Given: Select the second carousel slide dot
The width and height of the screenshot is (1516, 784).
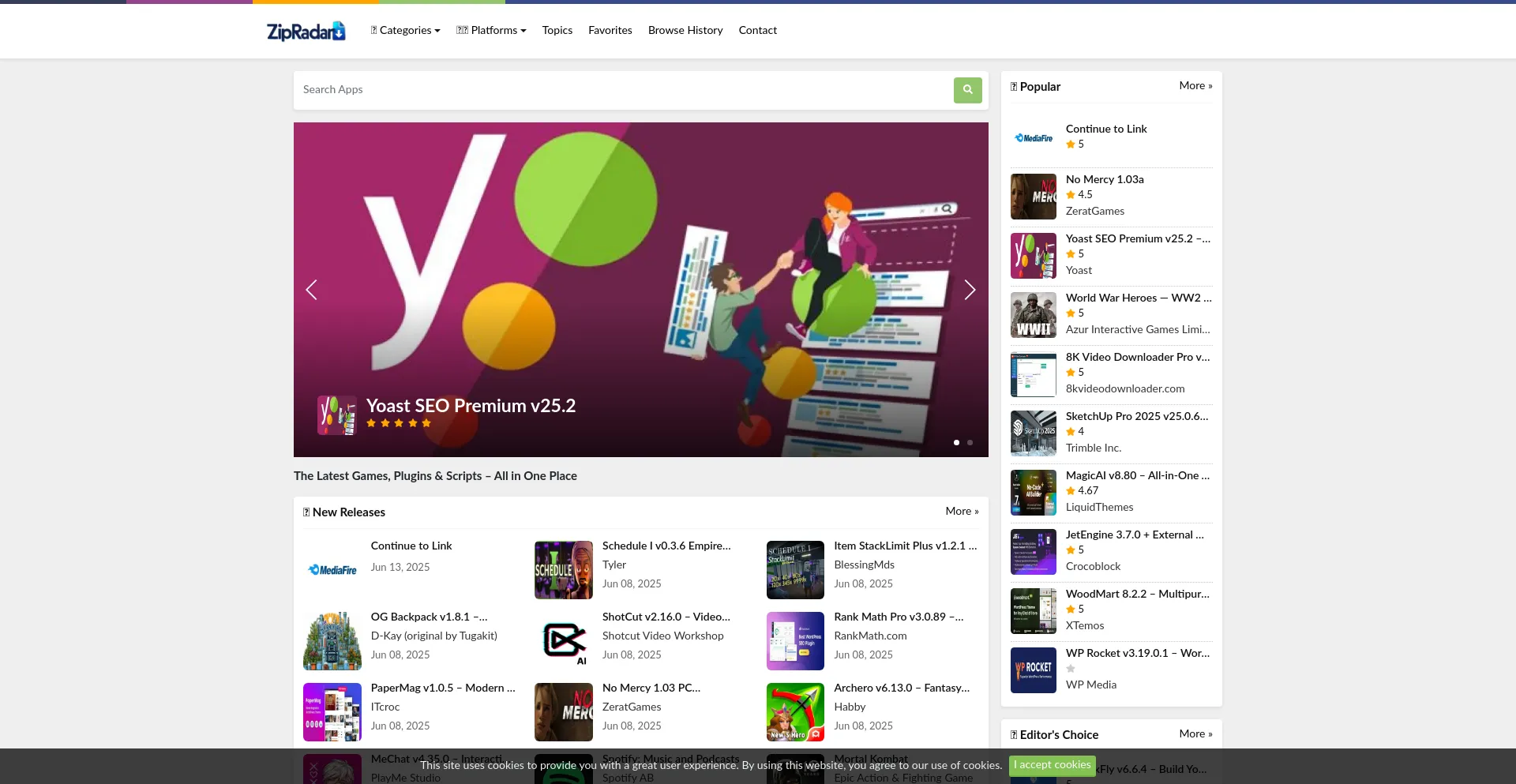Looking at the screenshot, I should 970,442.
